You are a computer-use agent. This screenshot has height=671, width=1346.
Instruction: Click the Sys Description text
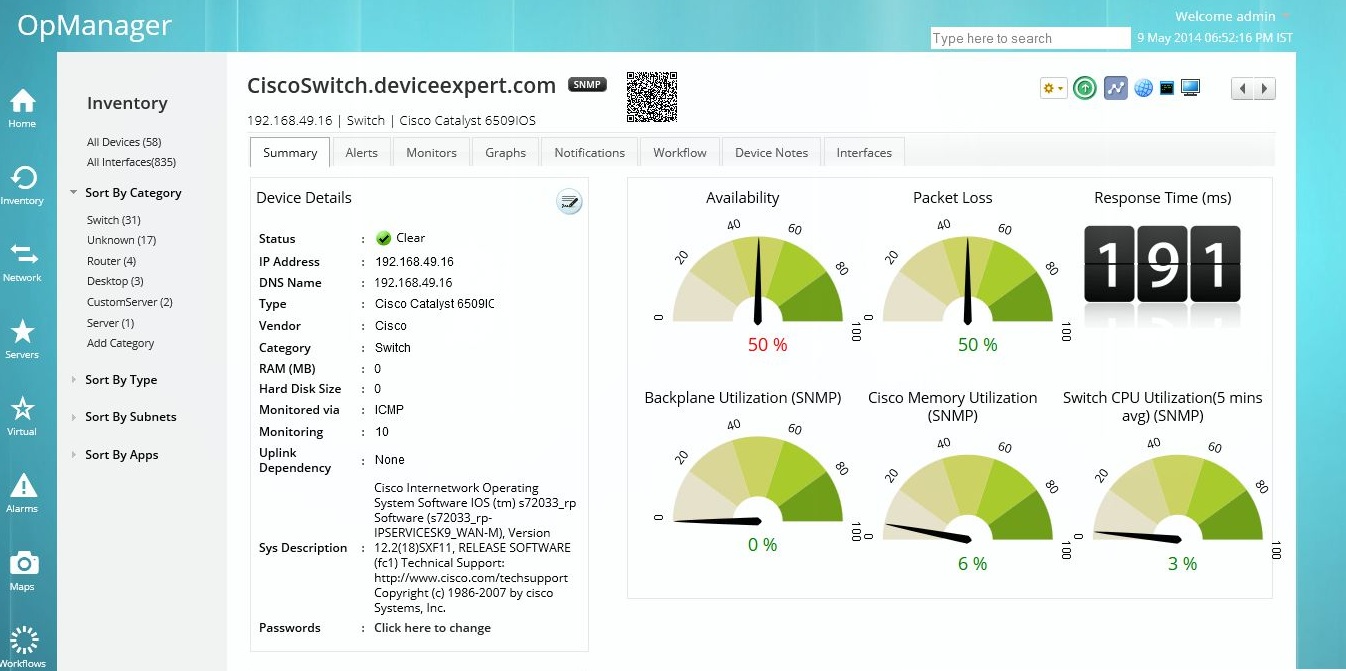(475, 548)
